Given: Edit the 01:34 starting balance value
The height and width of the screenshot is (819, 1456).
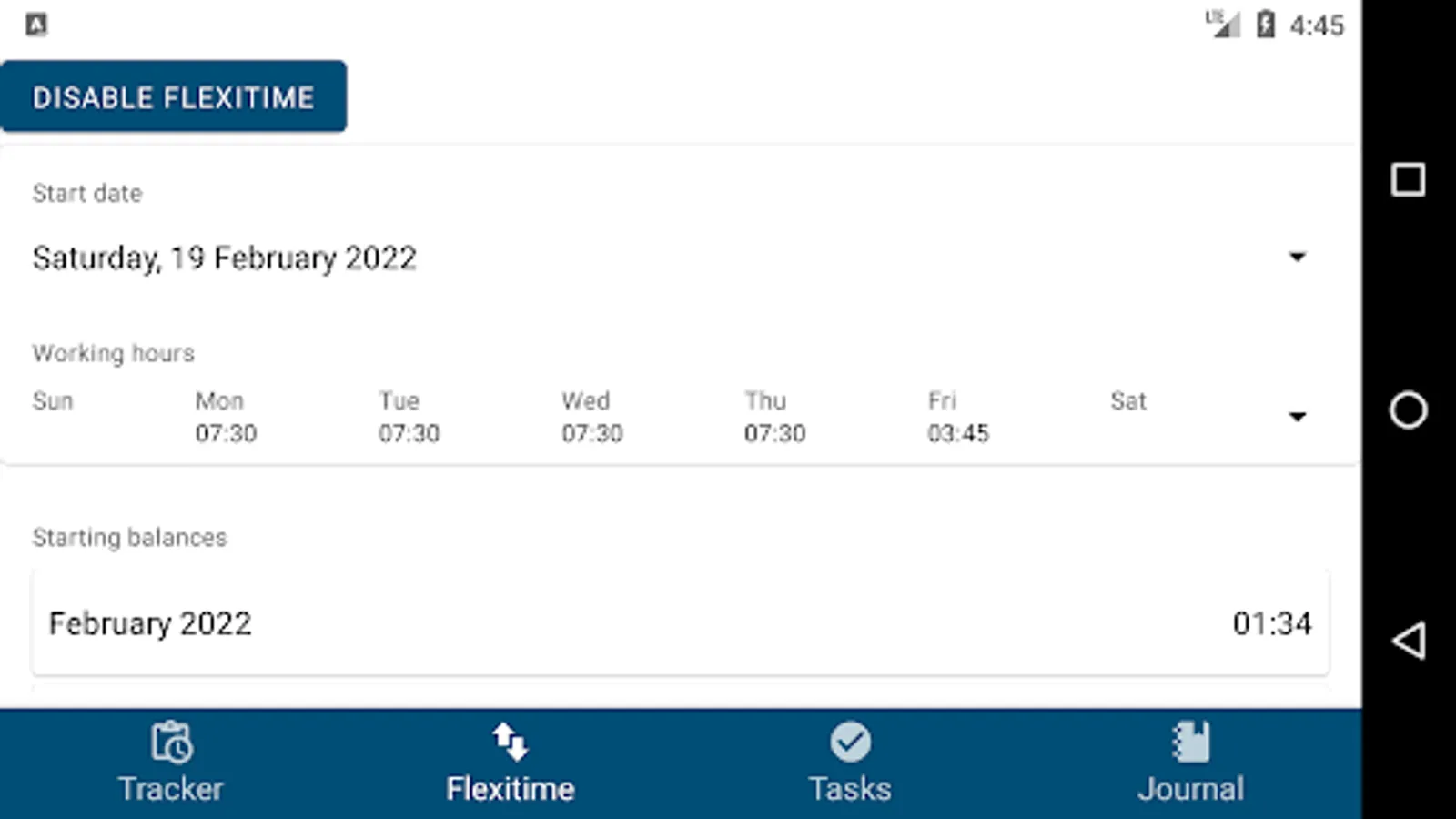Looking at the screenshot, I should pyautogui.click(x=1271, y=624).
